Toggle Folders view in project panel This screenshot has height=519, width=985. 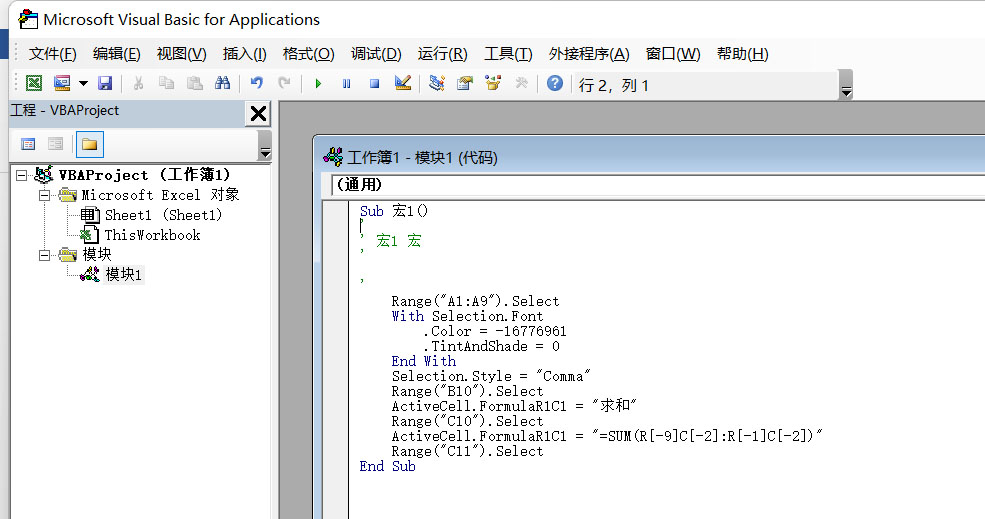[x=89, y=145]
